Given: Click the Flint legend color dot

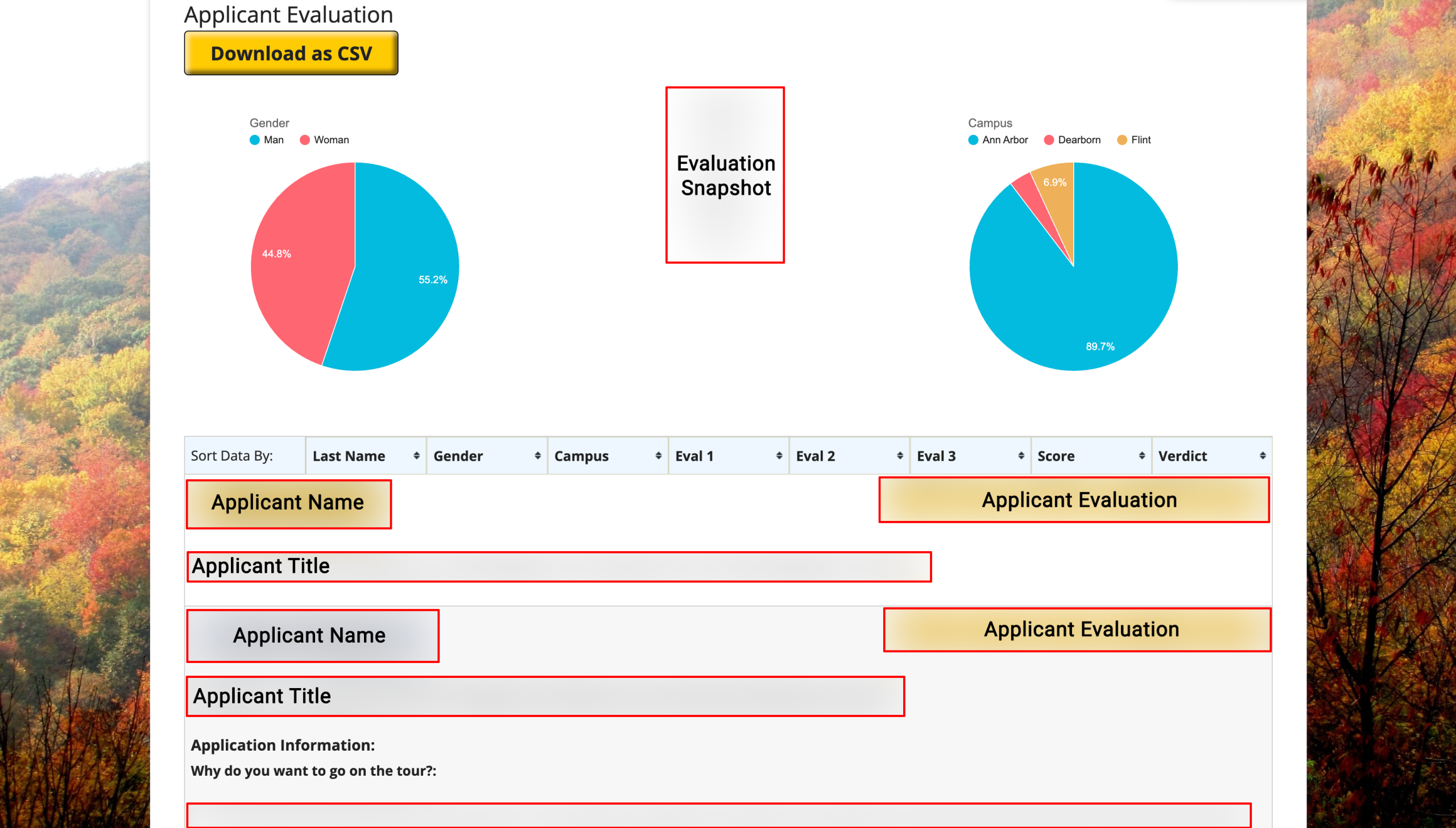Looking at the screenshot, I should point(1122,140).
